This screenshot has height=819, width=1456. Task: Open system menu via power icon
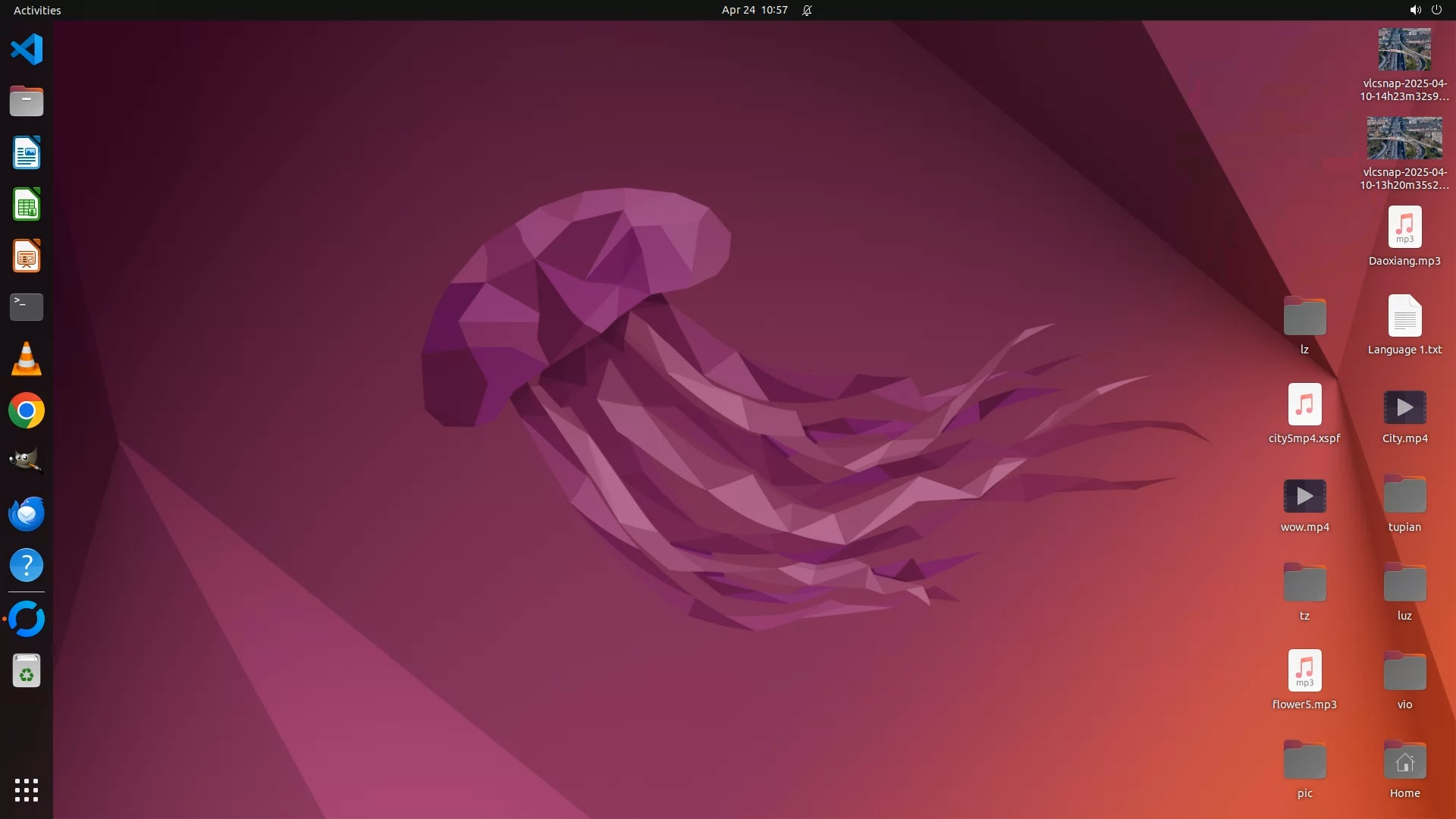1436,10
